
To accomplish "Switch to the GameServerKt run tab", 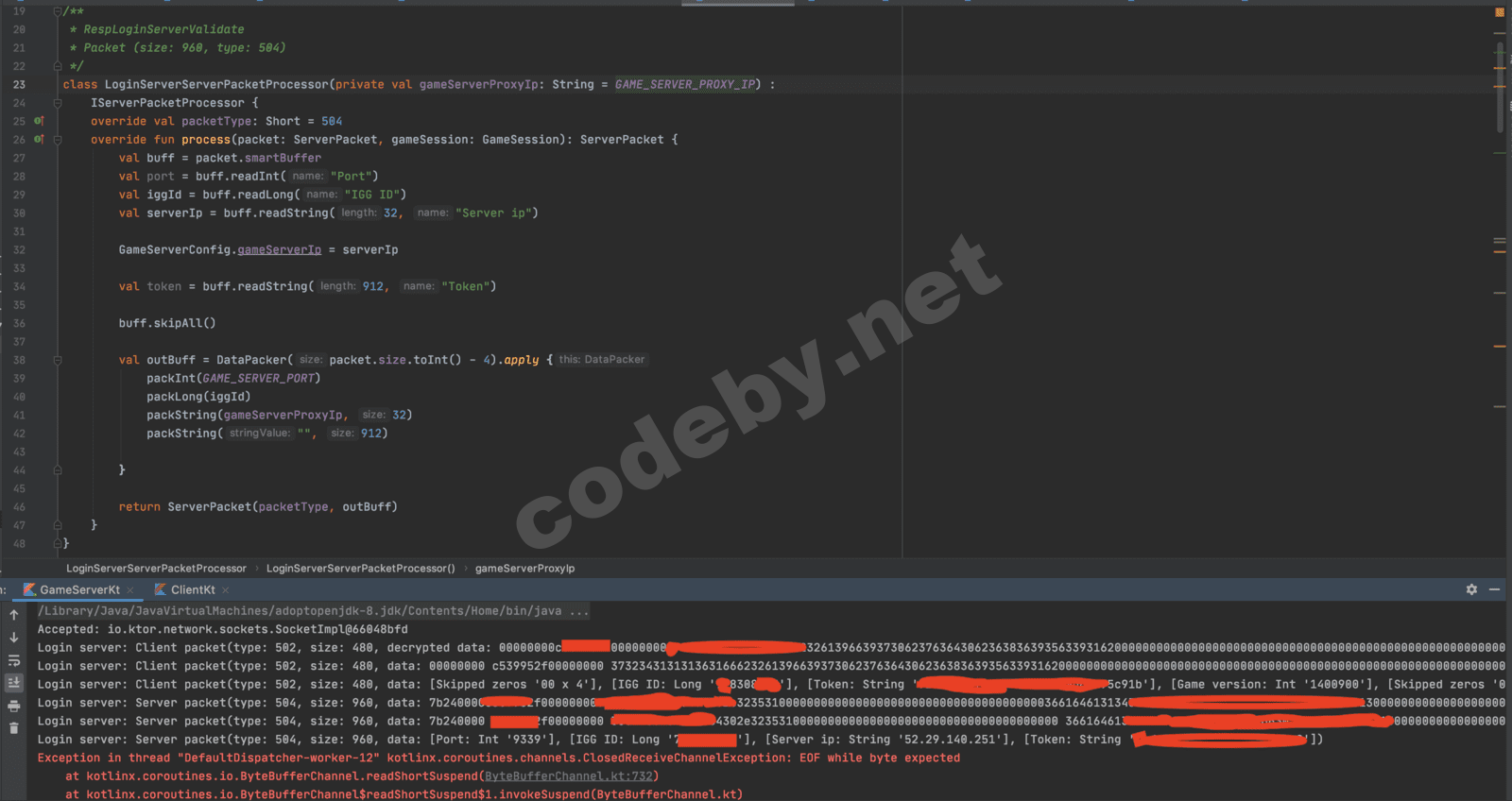I will (79, 589).
